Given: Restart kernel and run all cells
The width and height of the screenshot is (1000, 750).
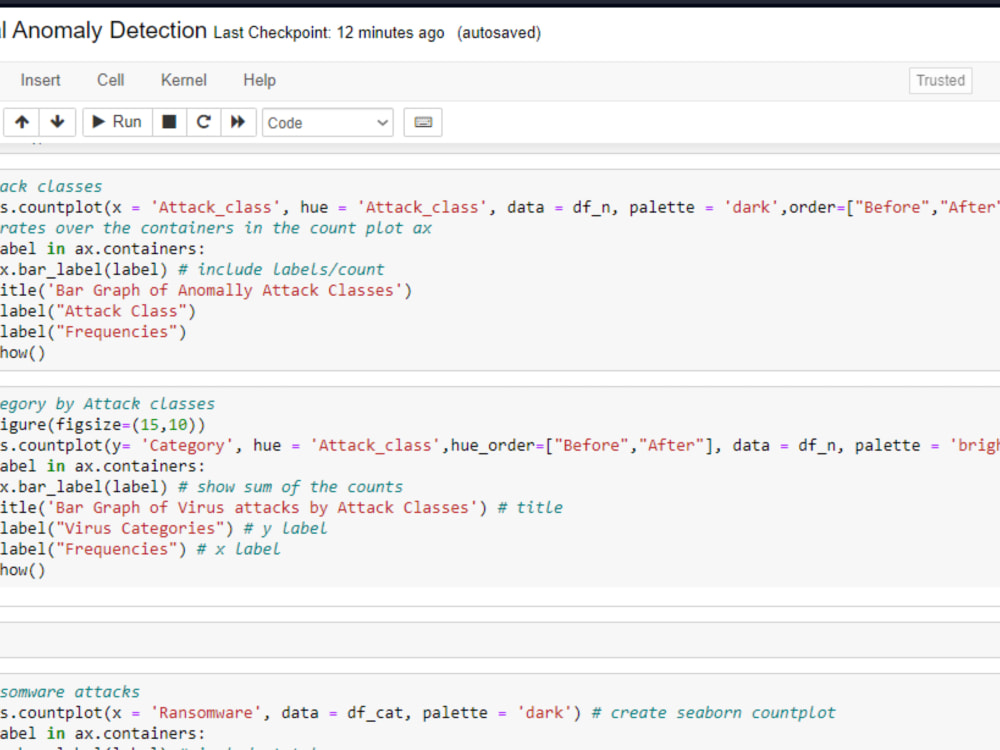Looking at the screenshot, I should click(x=238, y=121).
